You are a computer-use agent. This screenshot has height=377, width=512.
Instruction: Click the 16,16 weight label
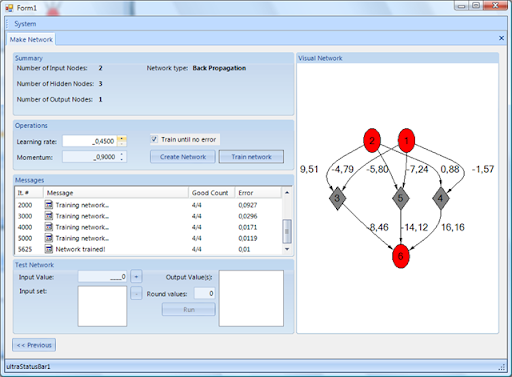pos(453,227)
